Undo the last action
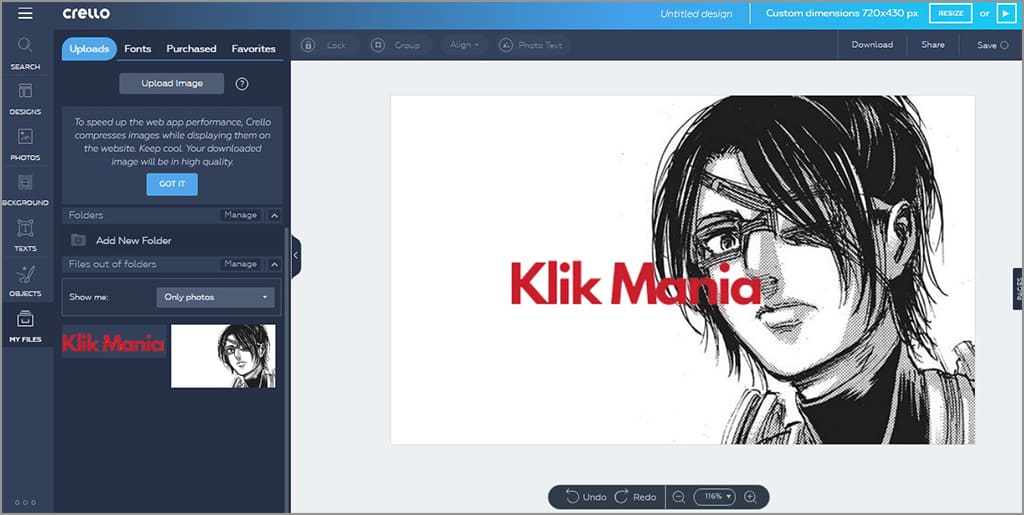 click(586, 497)
